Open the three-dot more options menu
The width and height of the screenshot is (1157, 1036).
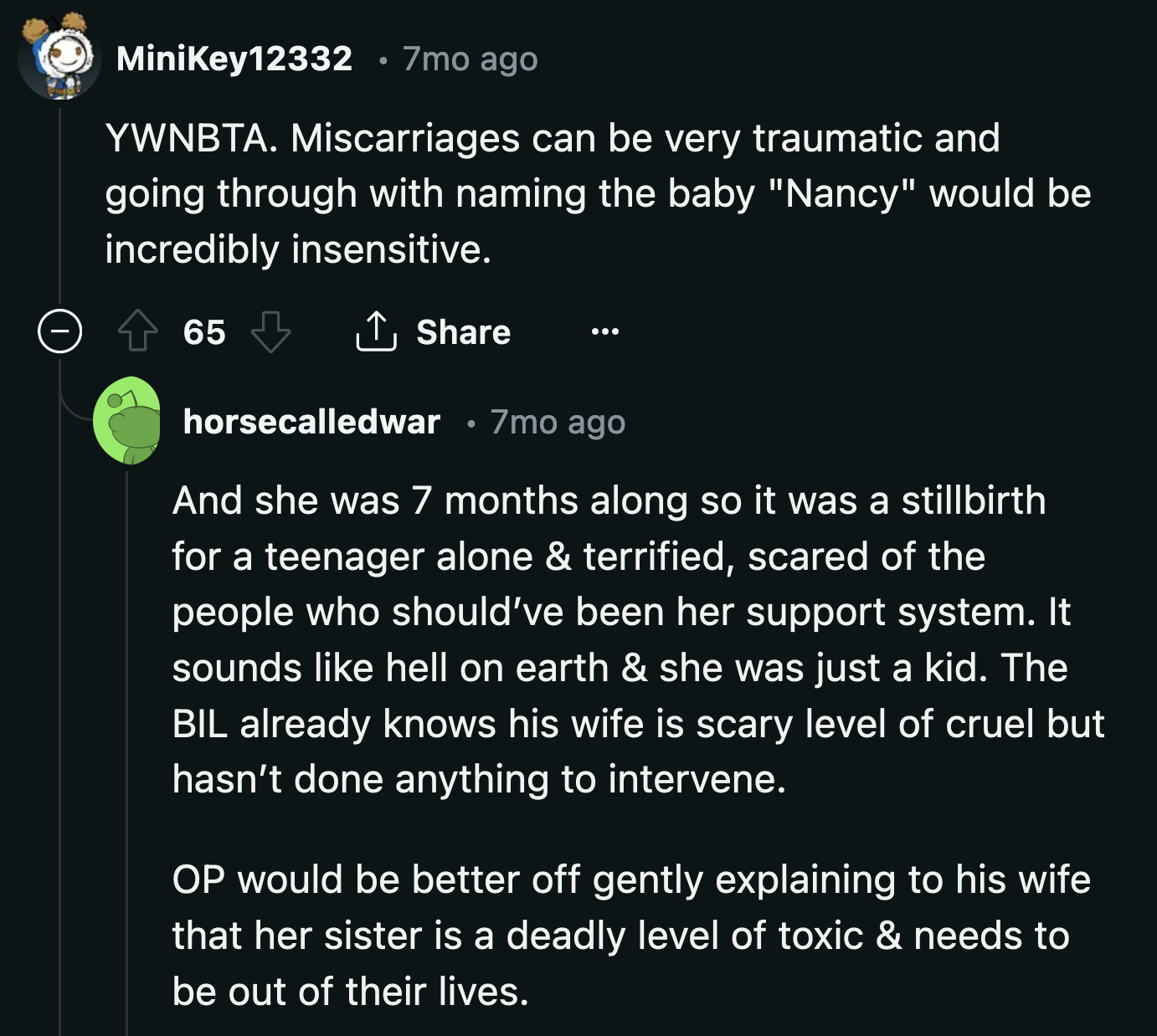pos(604,332)
